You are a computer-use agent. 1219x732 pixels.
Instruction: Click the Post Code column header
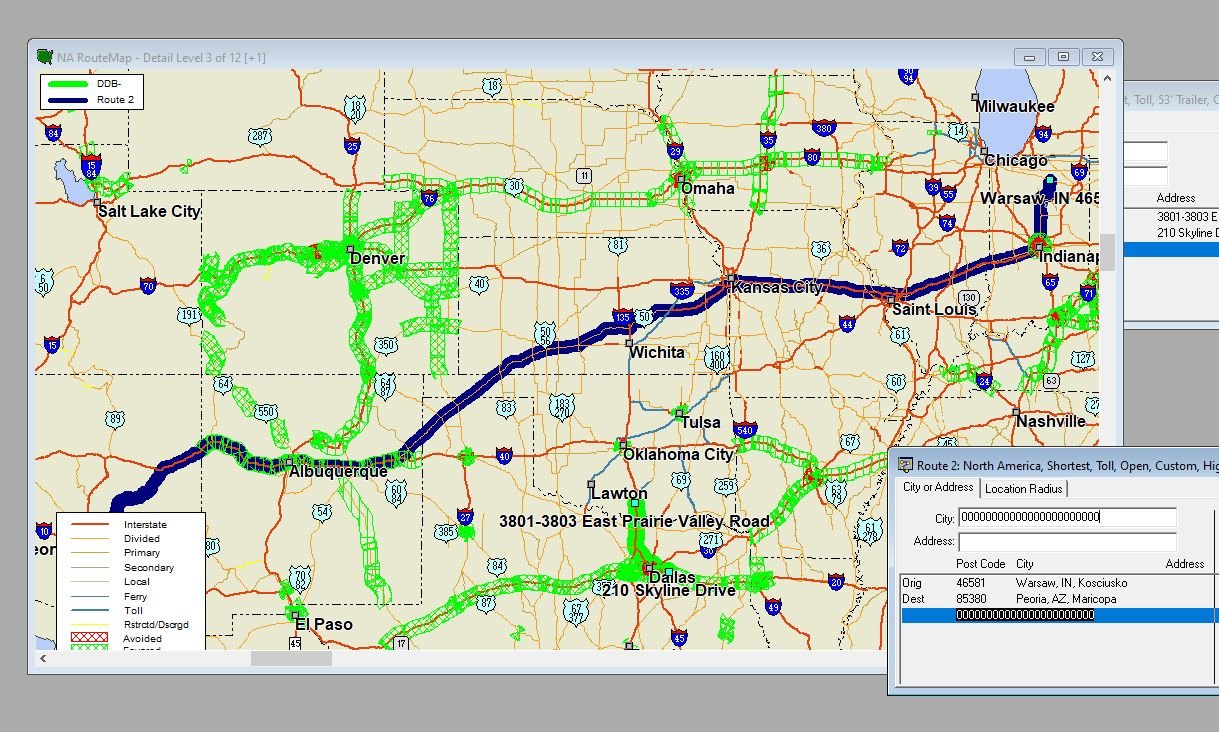(x=980, y=564)
